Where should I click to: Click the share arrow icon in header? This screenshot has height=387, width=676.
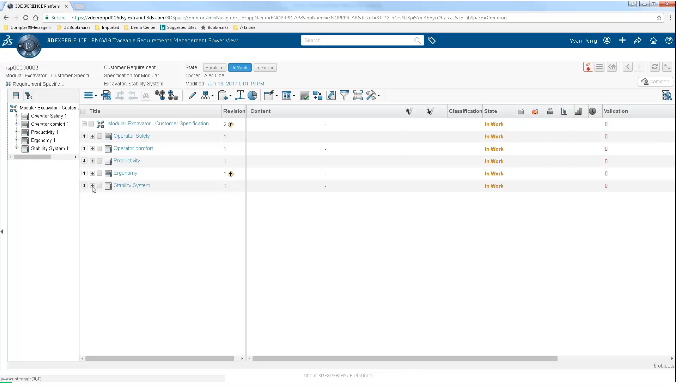pos(638,41)
